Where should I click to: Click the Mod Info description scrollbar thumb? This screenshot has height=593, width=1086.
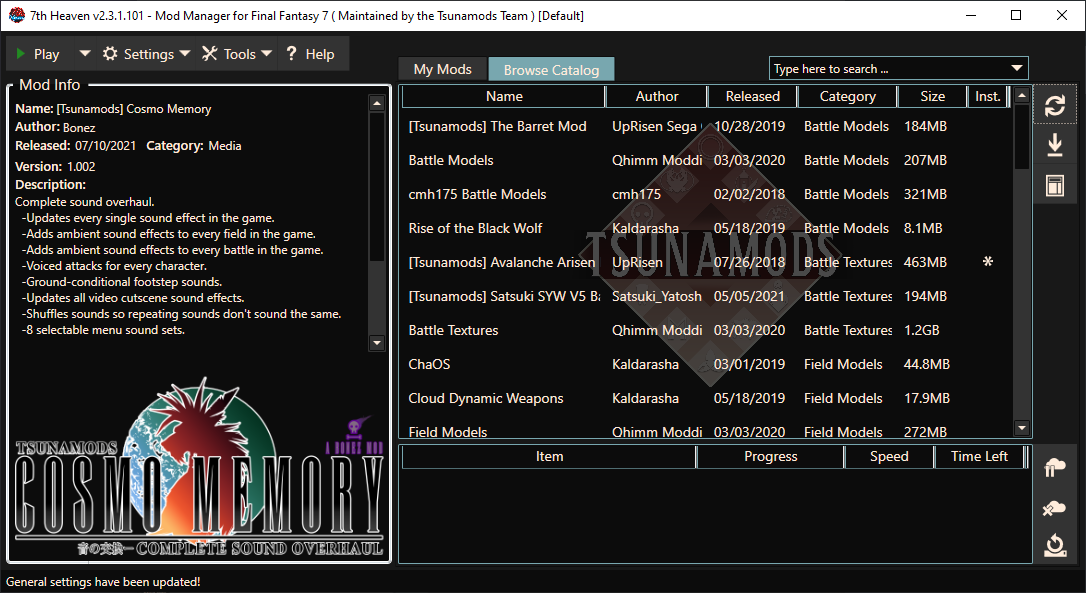[377, 187]
